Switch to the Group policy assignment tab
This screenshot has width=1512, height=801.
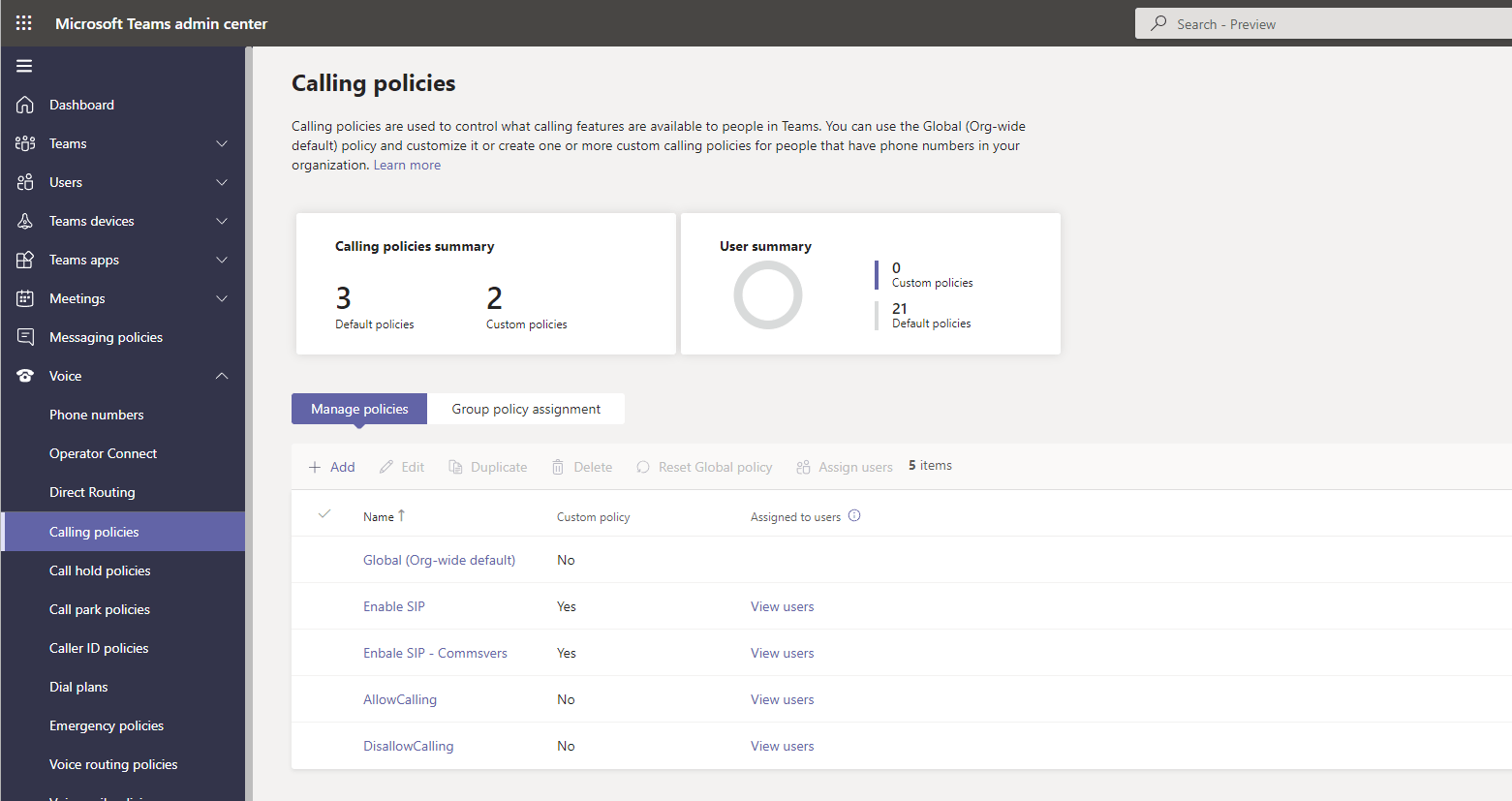click(x=526, y=409)
